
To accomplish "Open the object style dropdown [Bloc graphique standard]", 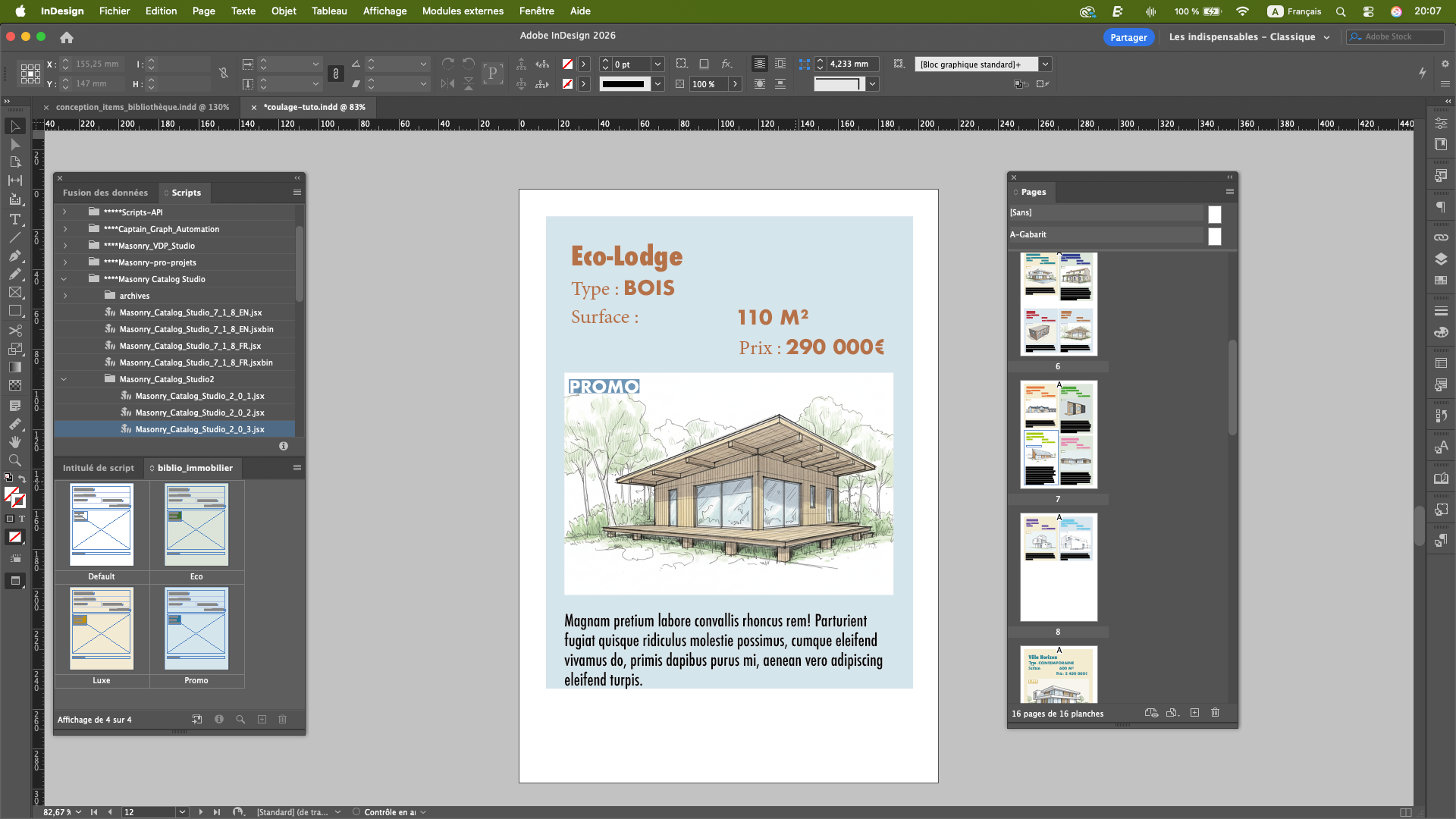I will [x=1045, y=64].
